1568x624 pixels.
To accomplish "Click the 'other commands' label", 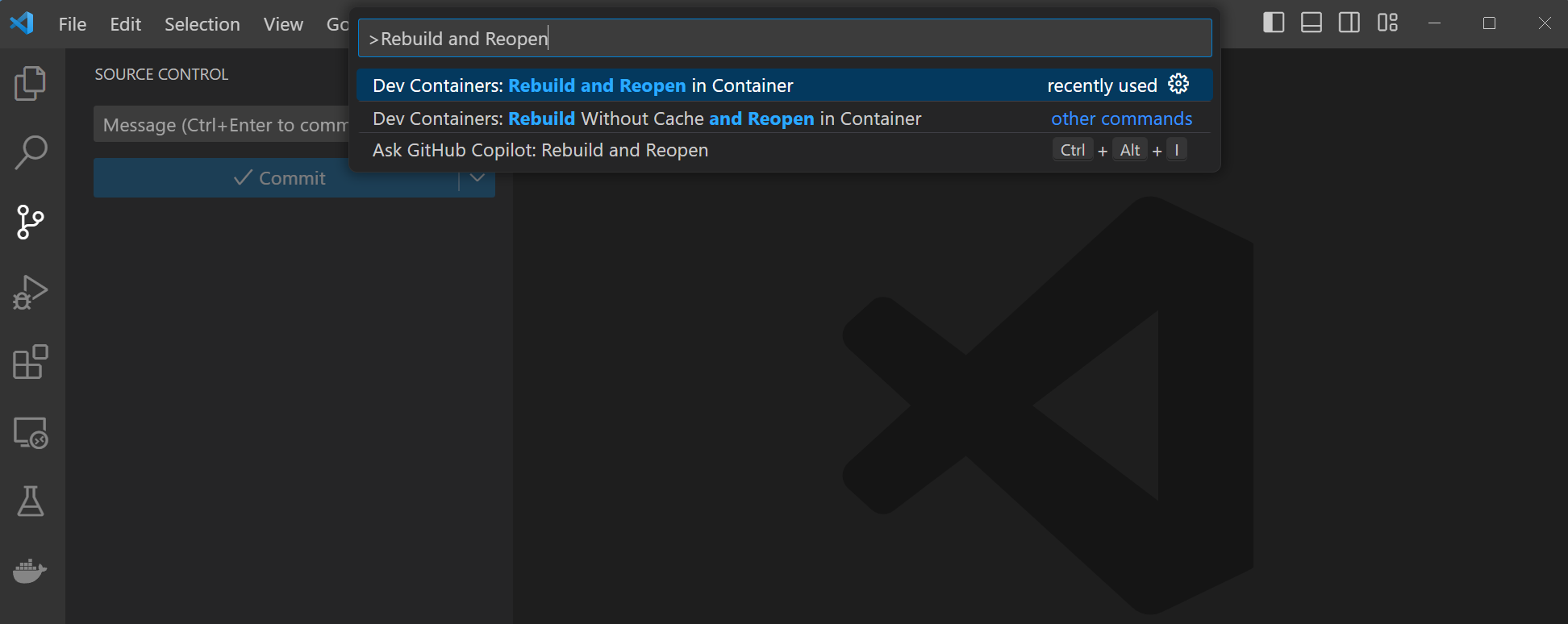I will (1121, 119).
